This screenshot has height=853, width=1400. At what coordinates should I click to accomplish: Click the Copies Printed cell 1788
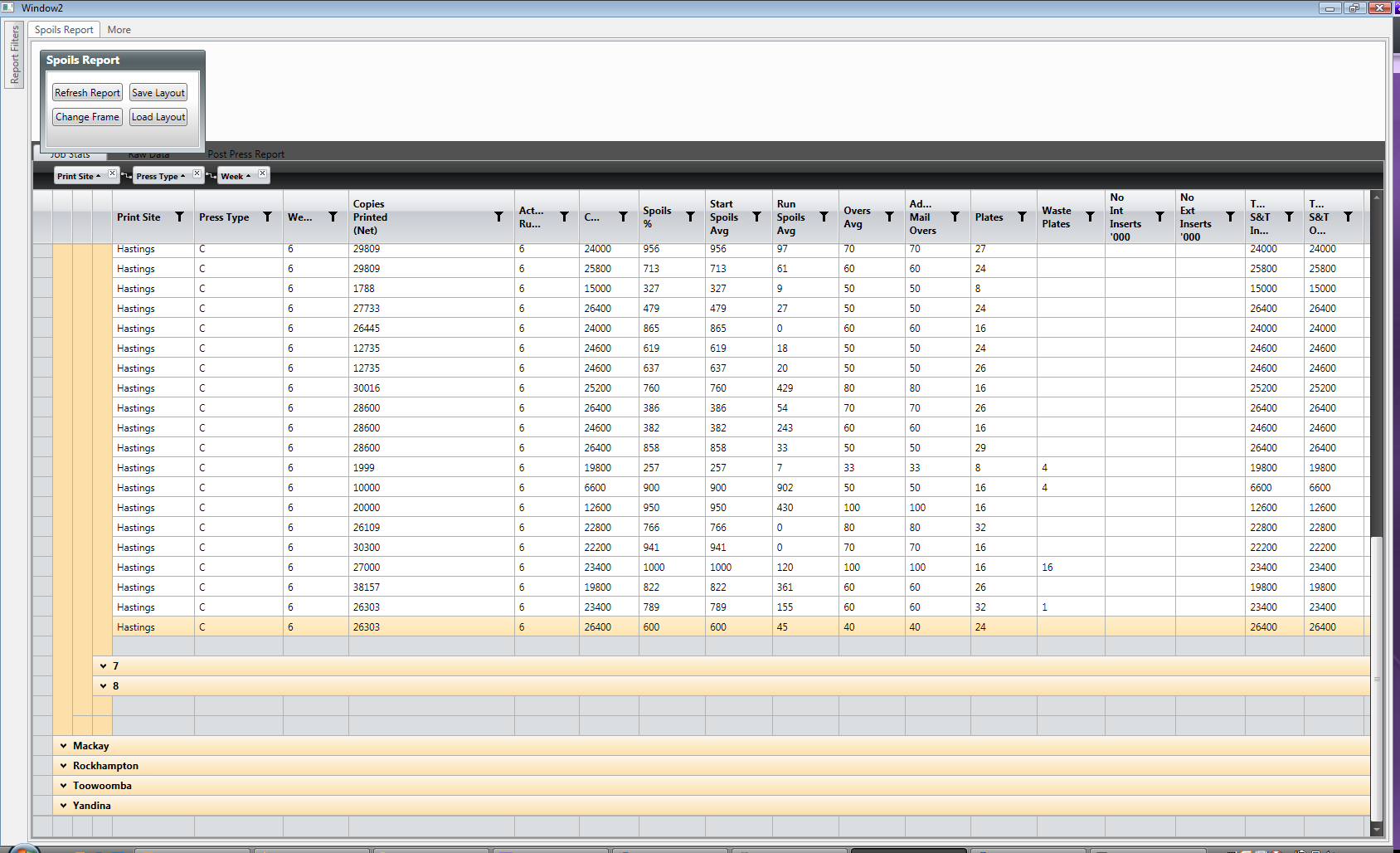(431, 289)
